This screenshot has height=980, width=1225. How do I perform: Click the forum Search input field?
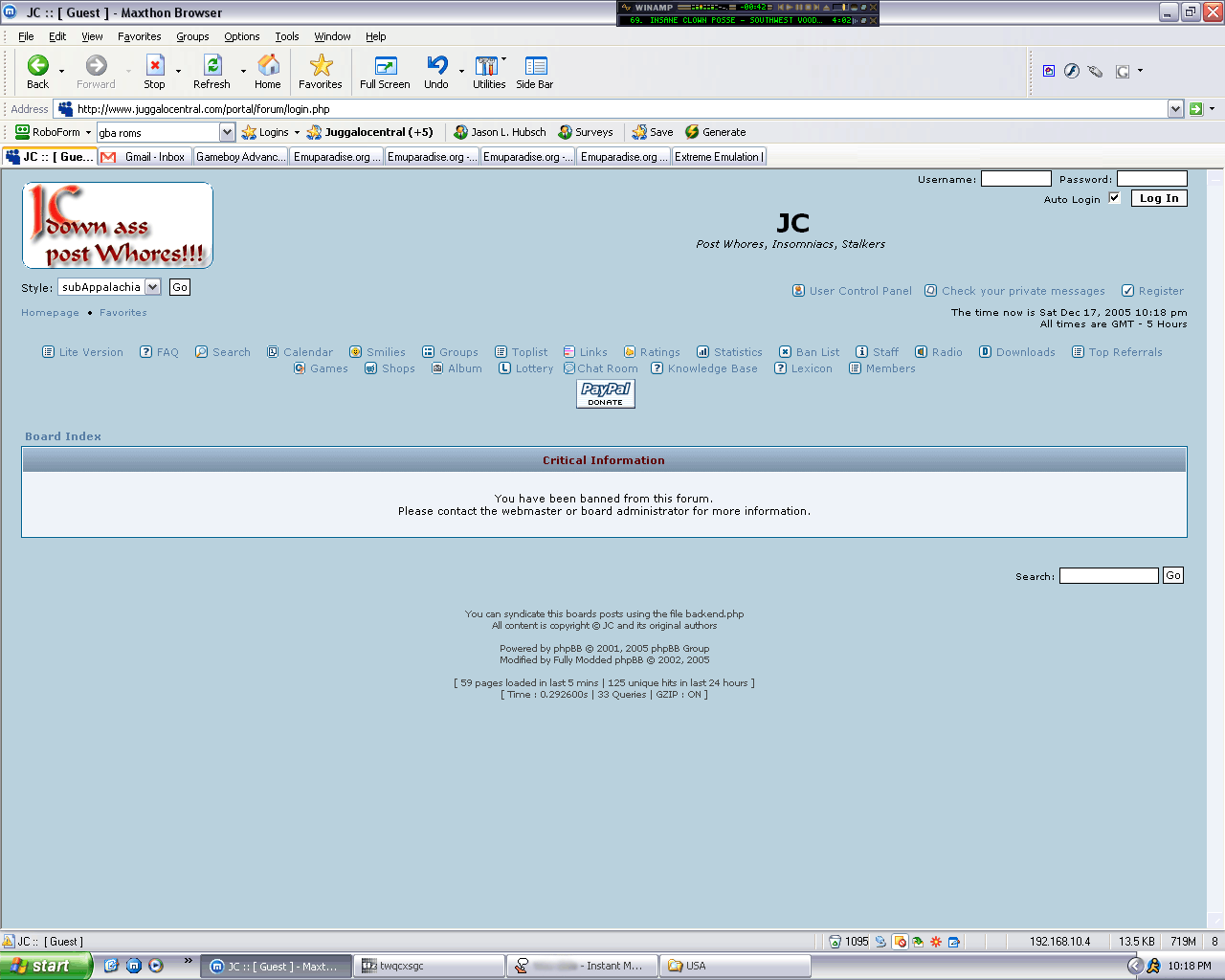pos(1108,575)
